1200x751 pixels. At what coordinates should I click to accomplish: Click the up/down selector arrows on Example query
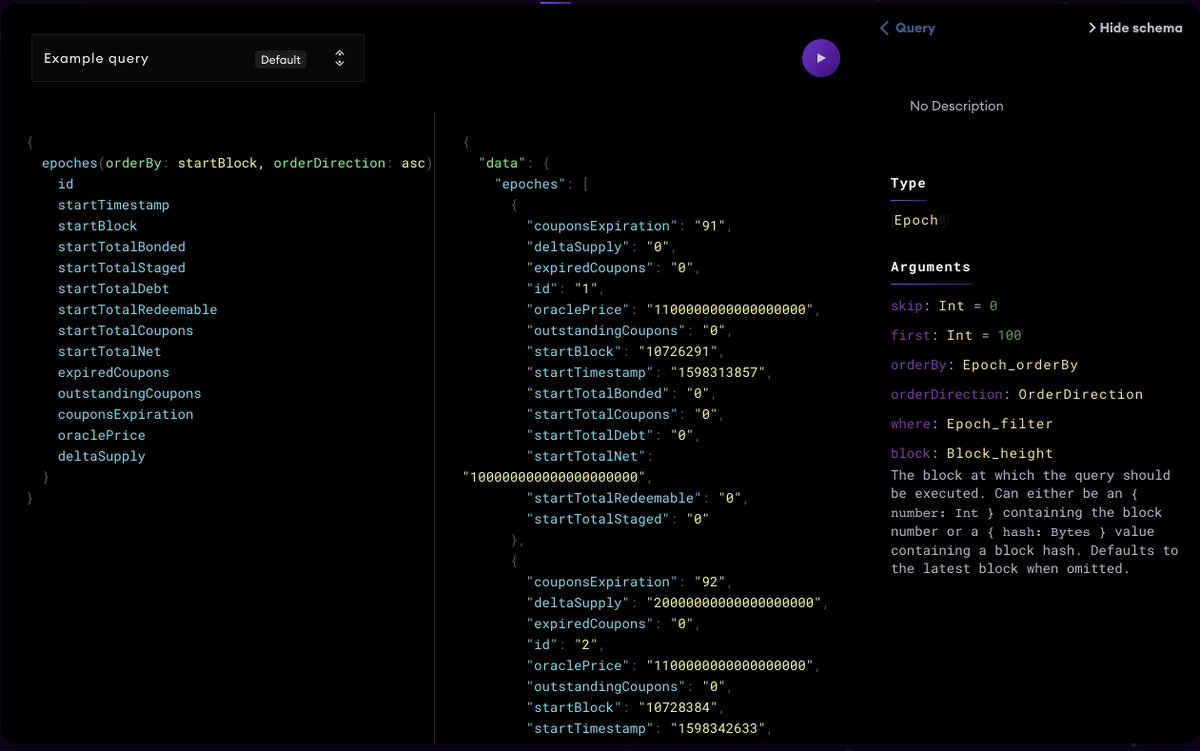pos(339,58)
